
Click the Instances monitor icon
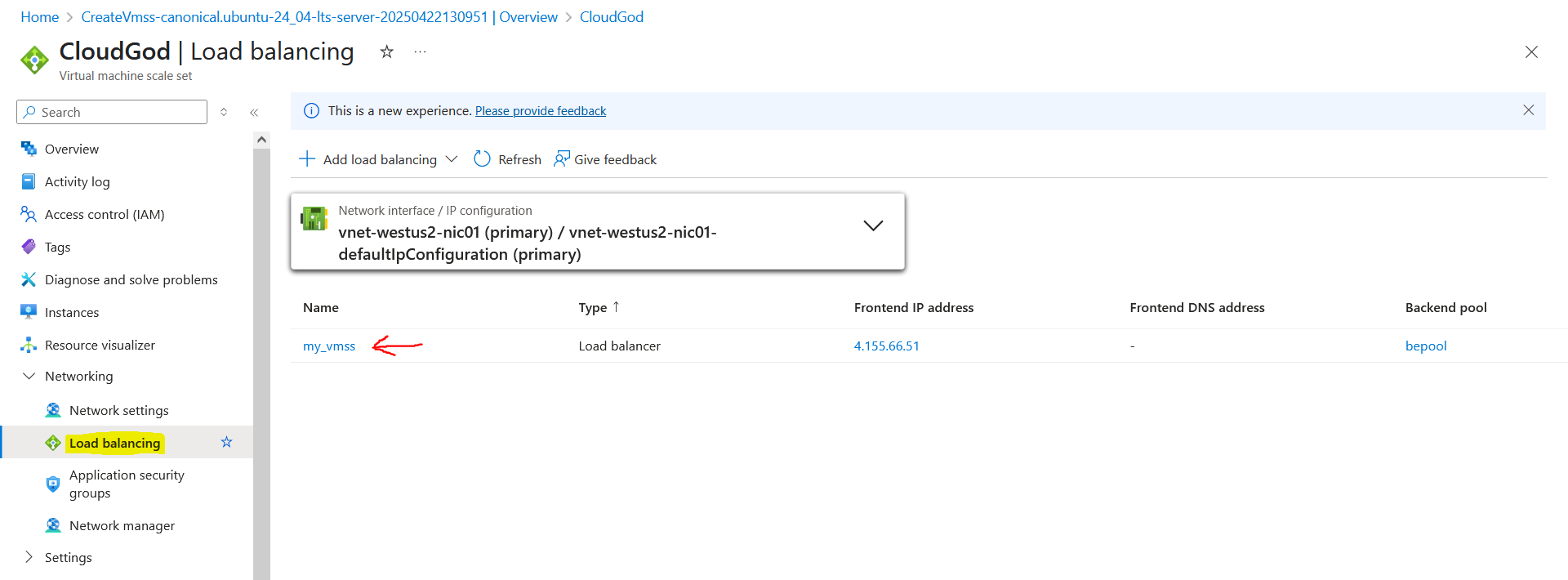[x=29, y=312]
